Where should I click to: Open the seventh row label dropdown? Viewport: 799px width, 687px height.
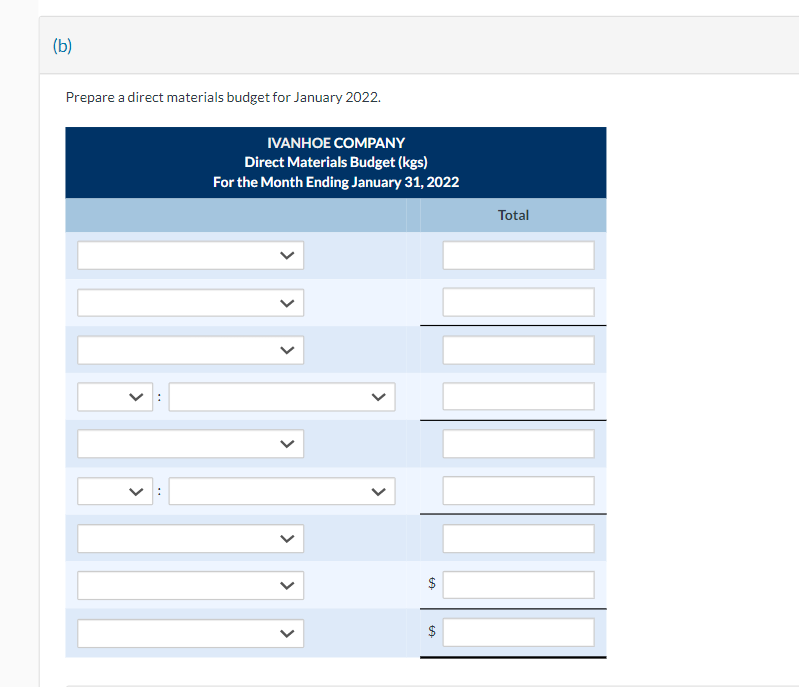click(x=190, y=539)
